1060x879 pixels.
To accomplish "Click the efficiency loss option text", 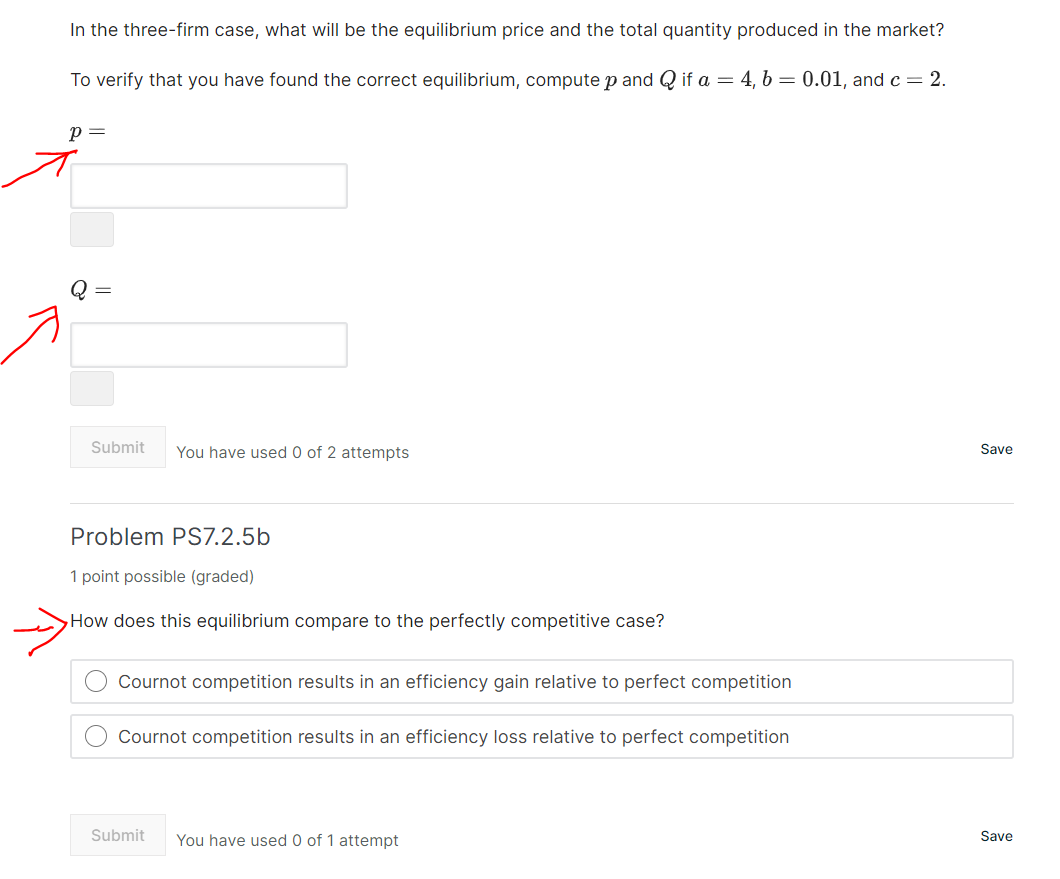I will (454, 736).
